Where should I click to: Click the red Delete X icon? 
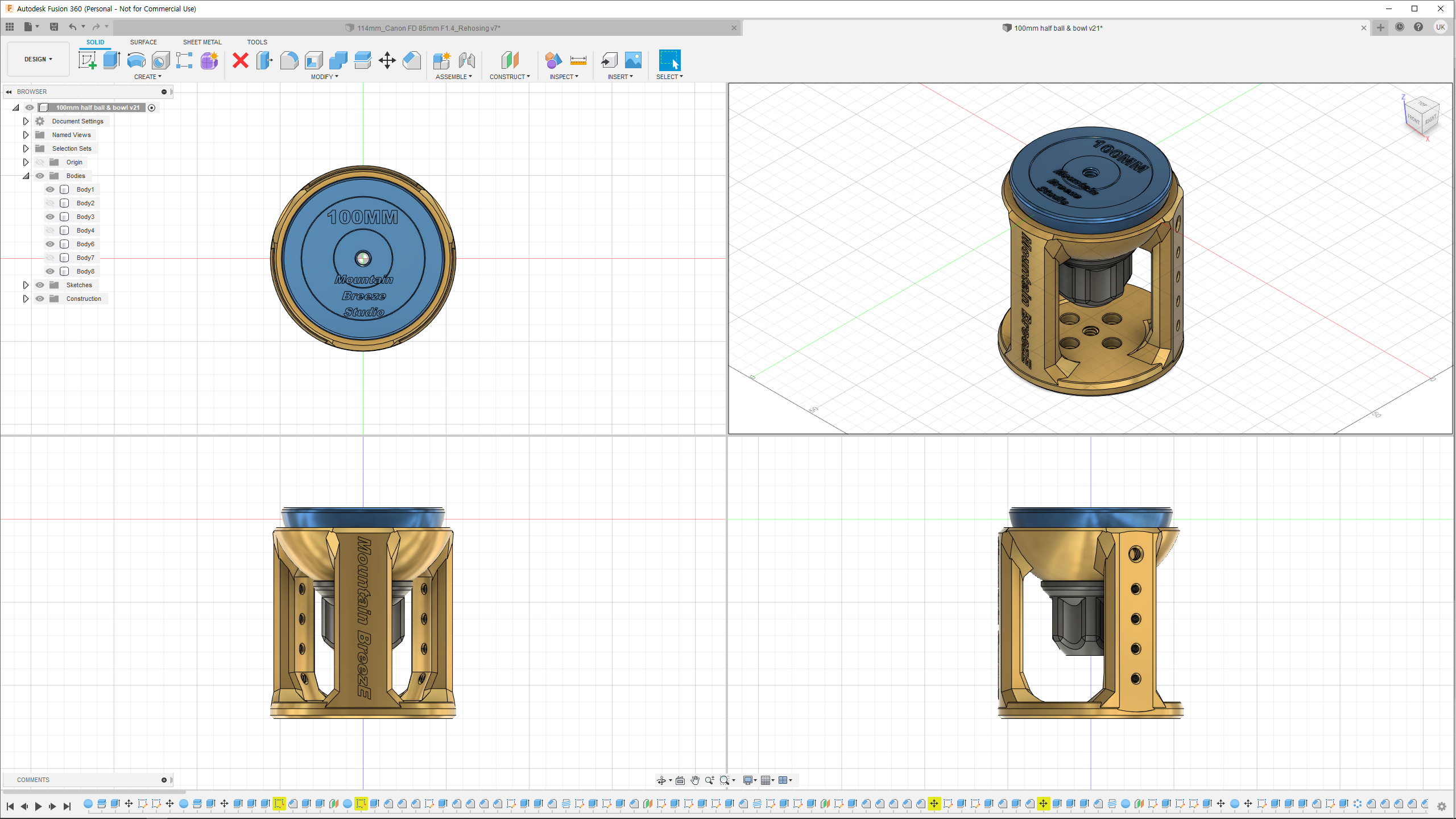[241, 60]
